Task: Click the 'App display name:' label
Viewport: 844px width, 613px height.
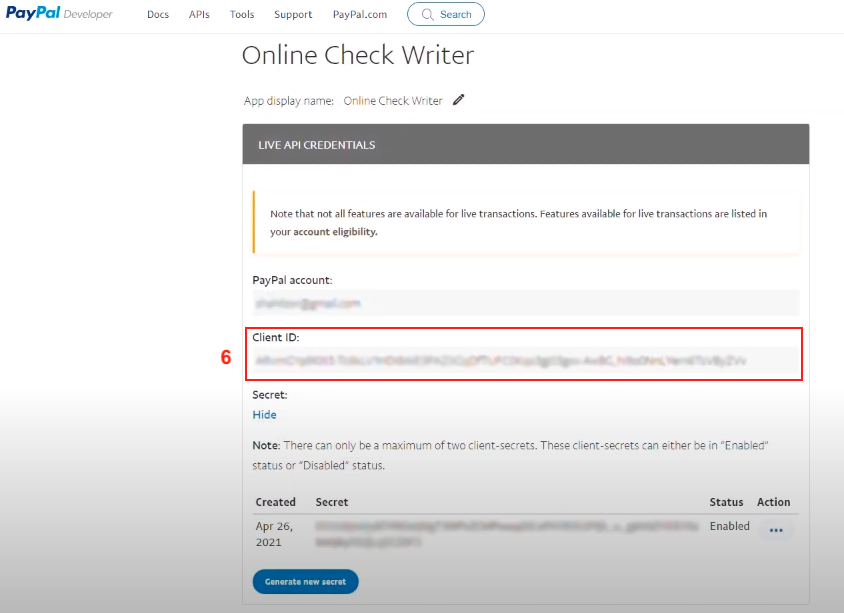Action: point(289,101)
